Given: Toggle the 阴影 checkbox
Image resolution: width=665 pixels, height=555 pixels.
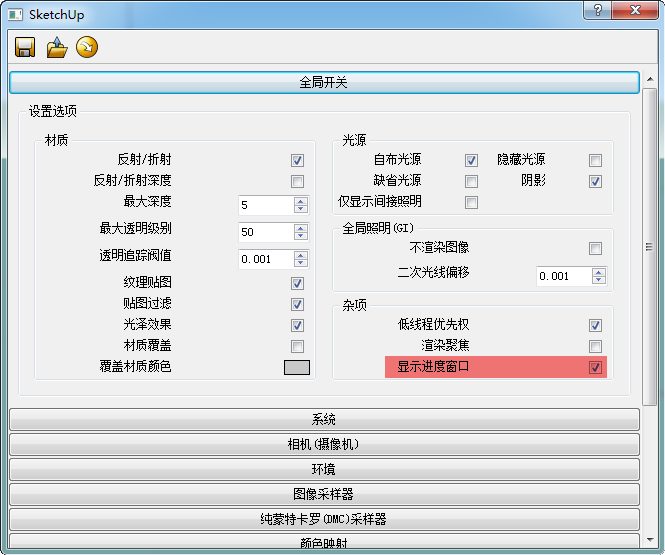Looking at the screenshot, I should [595, 181].
